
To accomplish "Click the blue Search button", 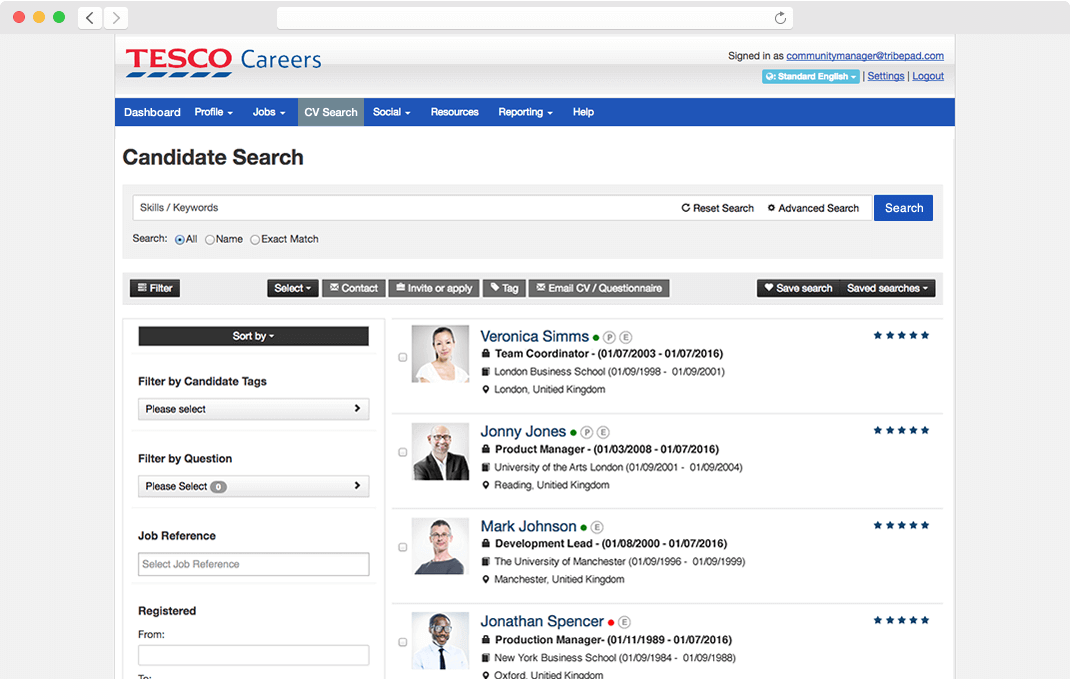I will pos(903,208).
